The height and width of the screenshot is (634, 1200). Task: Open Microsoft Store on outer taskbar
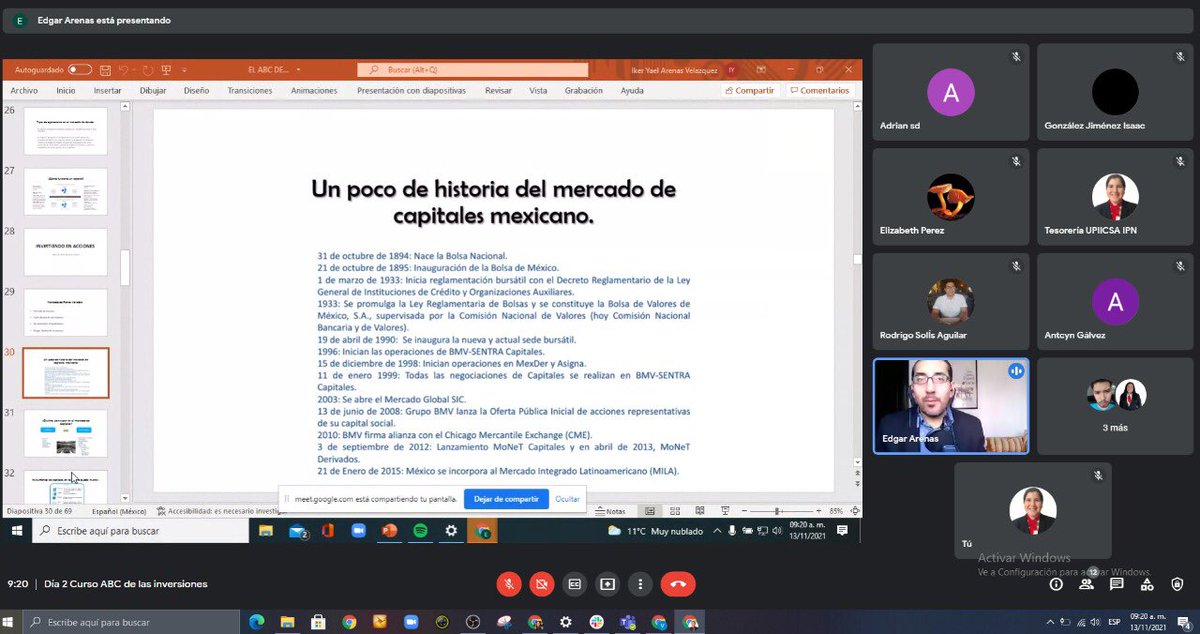pyautogui.click(x=317, y=622)
